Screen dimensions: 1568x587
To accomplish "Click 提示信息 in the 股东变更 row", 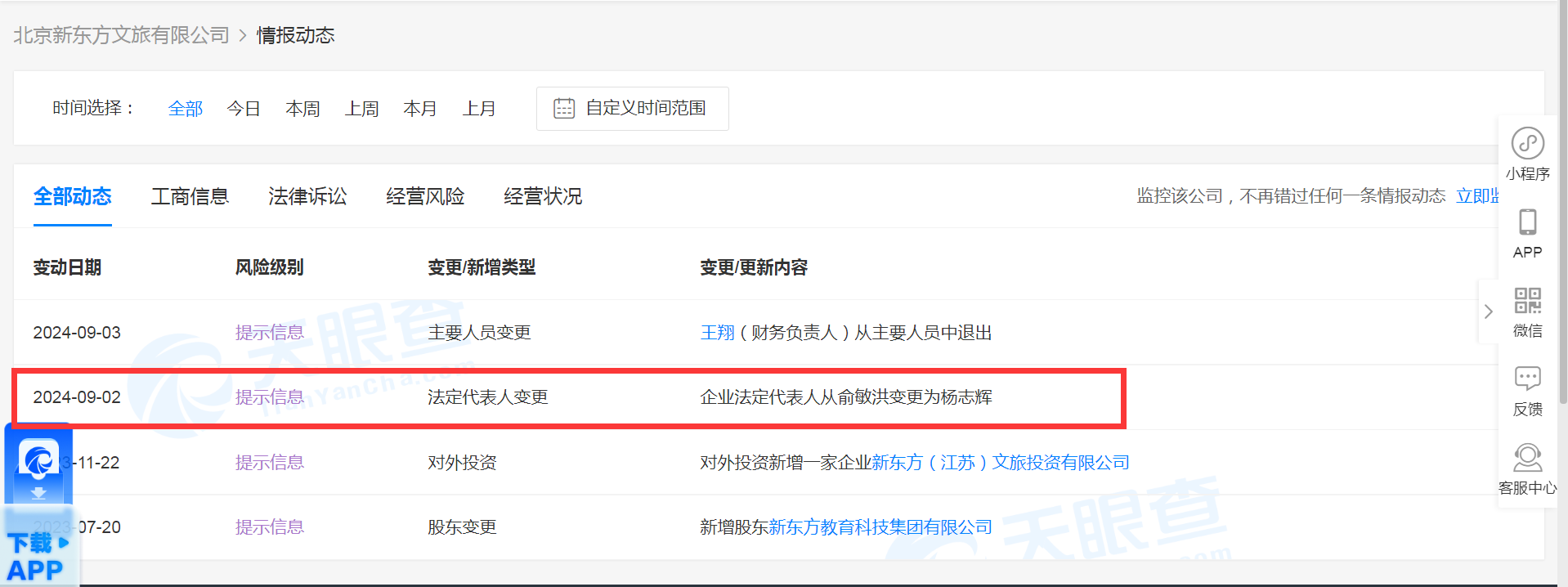I will click(x=270, y=527).
